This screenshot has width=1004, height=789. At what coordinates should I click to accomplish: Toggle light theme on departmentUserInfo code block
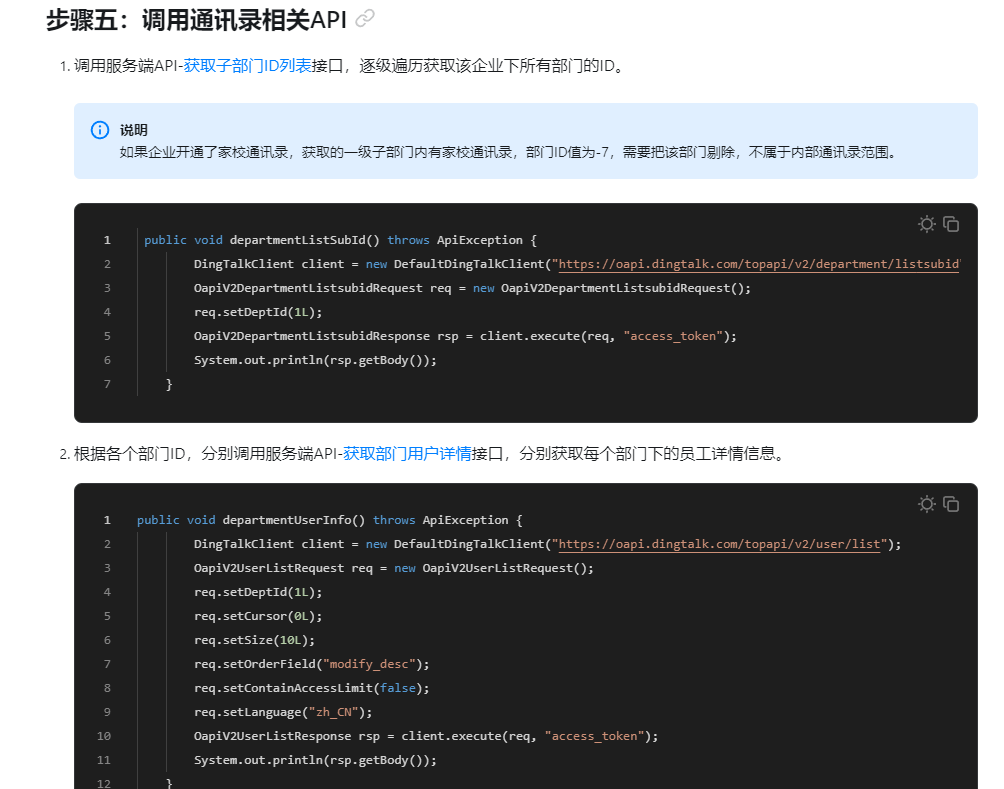pyautogui.click(x=927, y=504)
